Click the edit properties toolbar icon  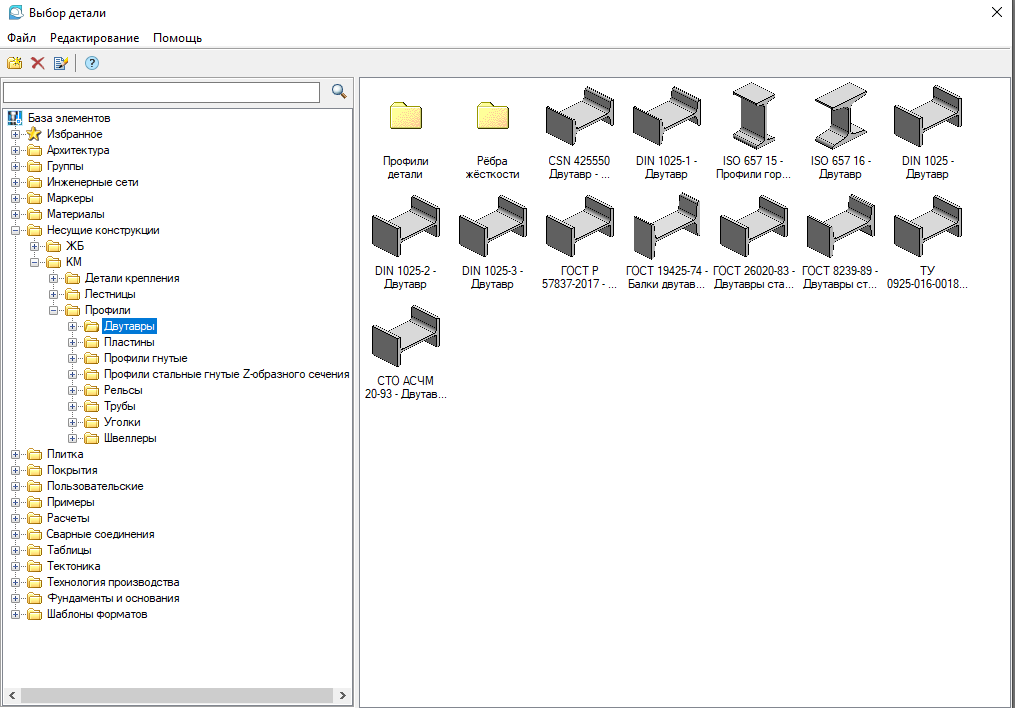[x=60, y=64]
